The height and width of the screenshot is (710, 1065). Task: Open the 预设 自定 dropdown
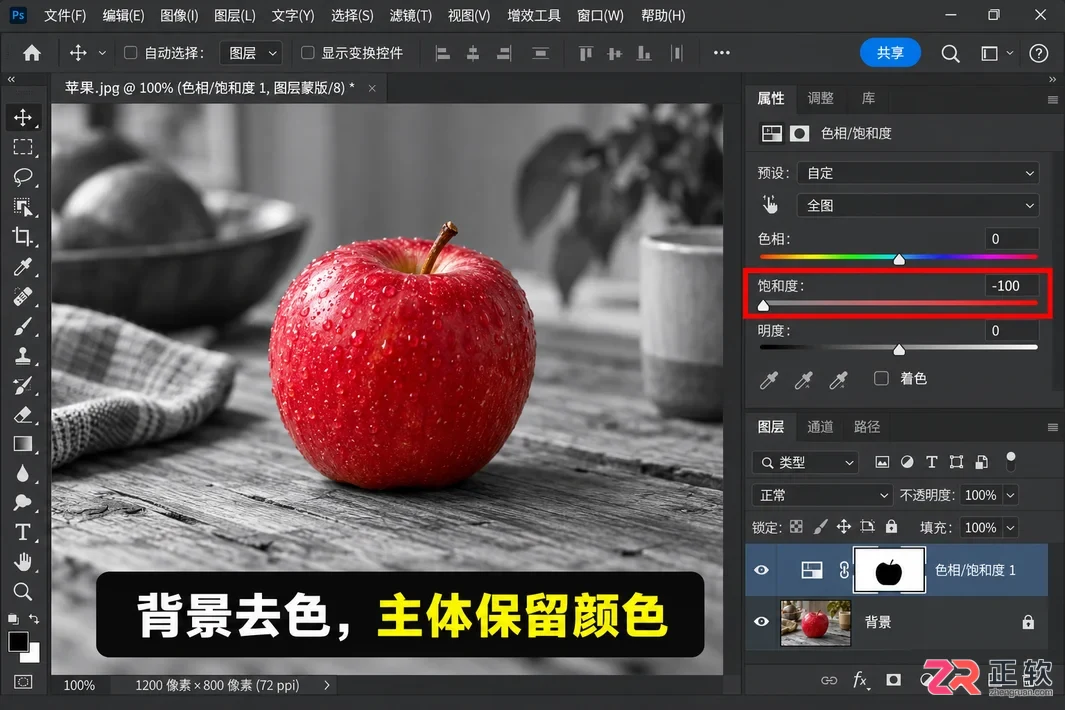pos(918,173)
